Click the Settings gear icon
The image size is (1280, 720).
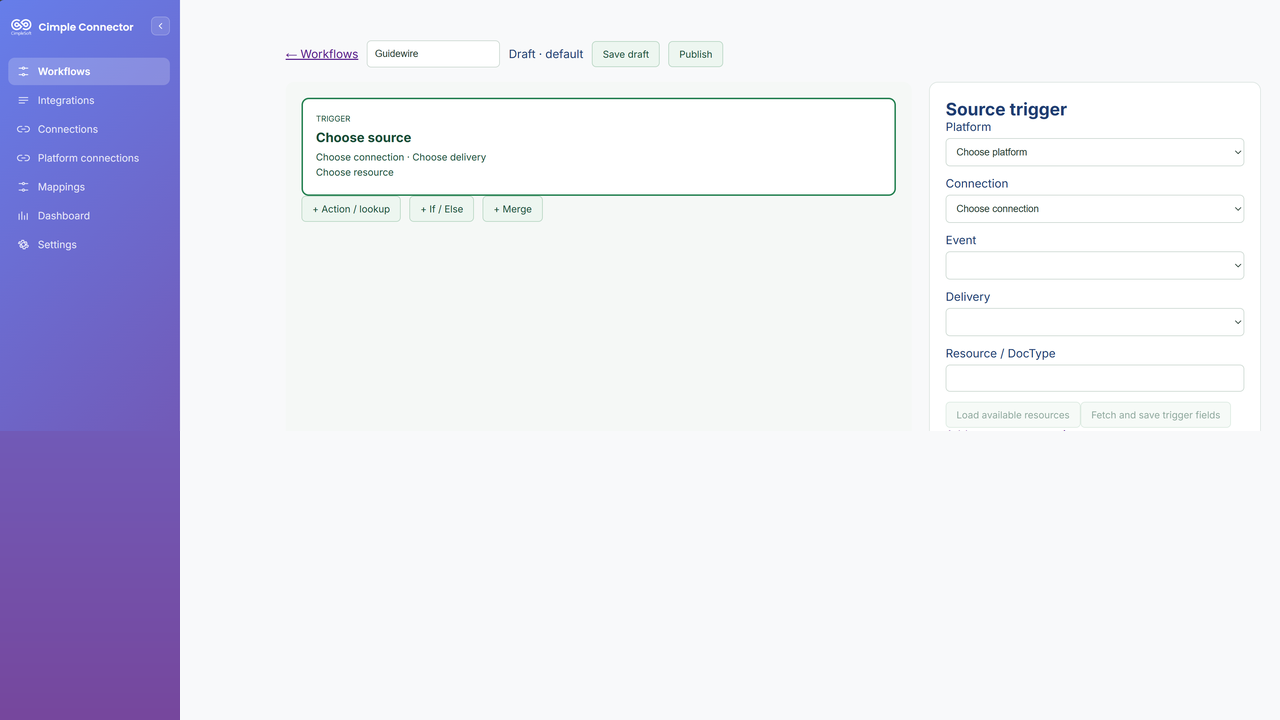(23, 245)
